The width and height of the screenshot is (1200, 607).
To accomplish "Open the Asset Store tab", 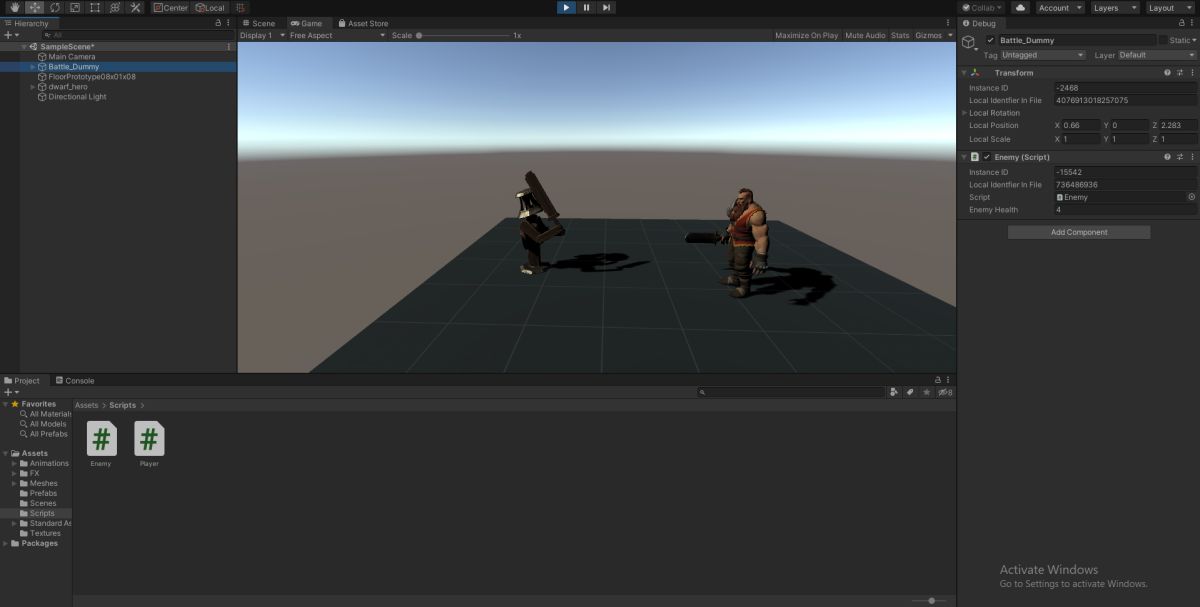I will tap(363, 23).
